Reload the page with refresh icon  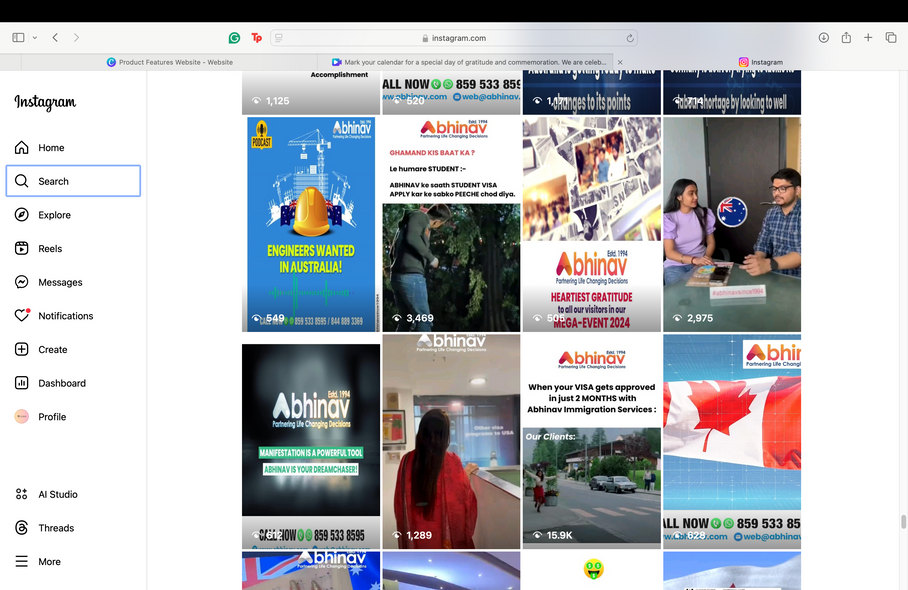coord(630,38)
